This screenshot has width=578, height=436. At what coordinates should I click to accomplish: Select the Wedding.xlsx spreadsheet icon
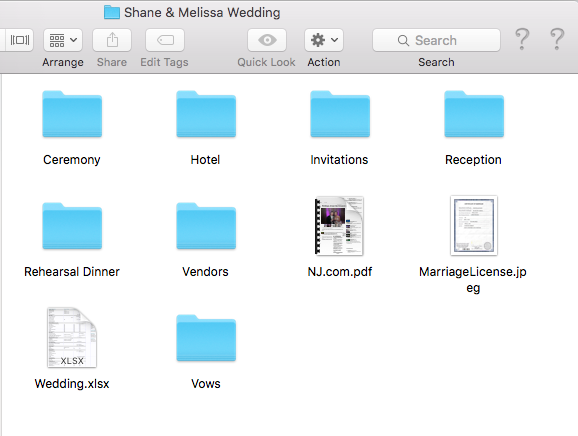coord(72,338)
